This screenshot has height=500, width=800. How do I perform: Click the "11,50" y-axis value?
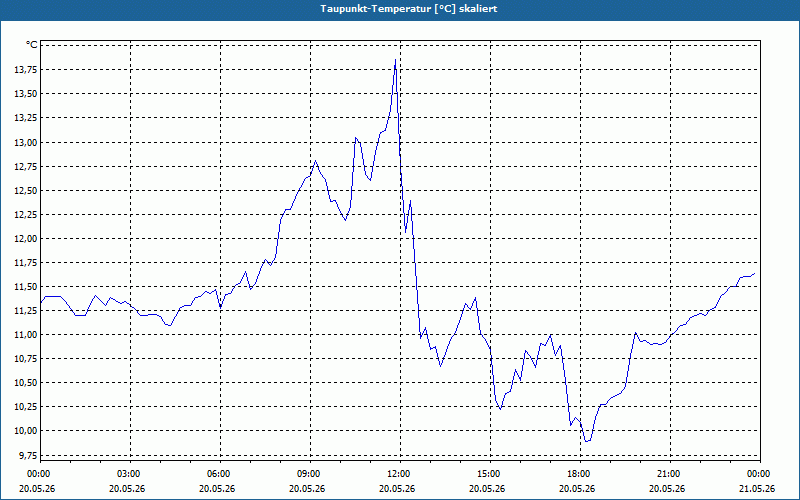26,286
